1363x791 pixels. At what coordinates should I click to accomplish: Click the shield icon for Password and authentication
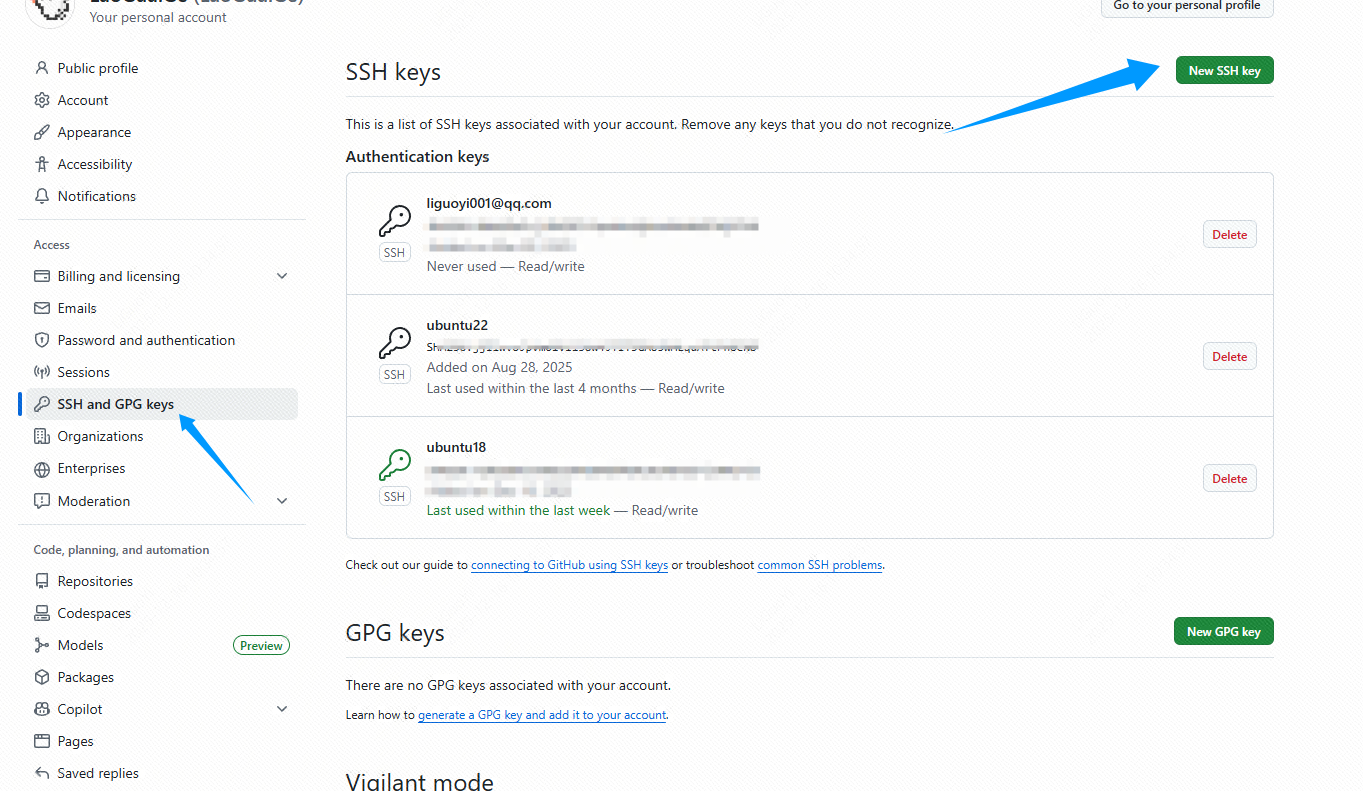pos(42,340)
